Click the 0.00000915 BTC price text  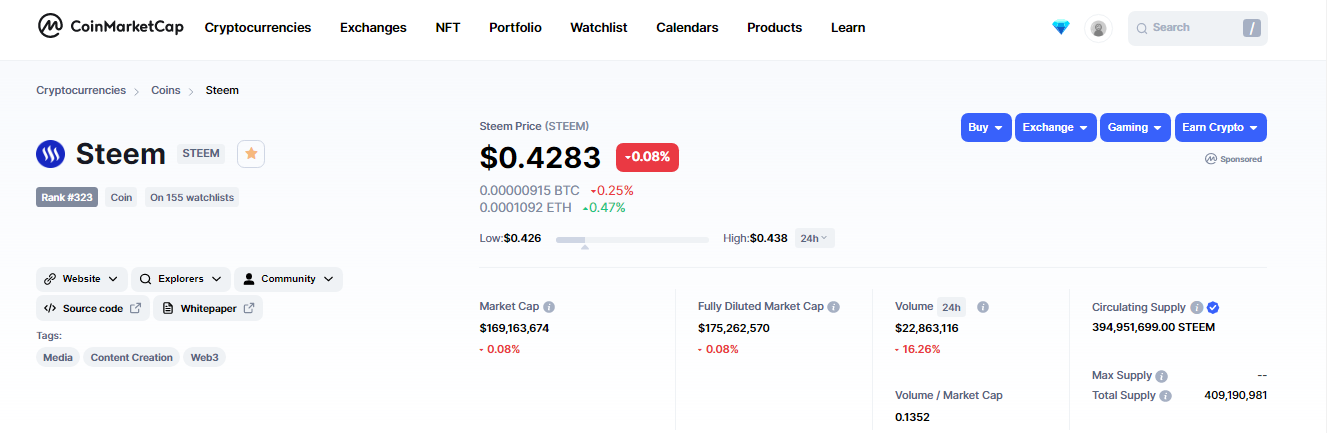(x=530, y=190)
